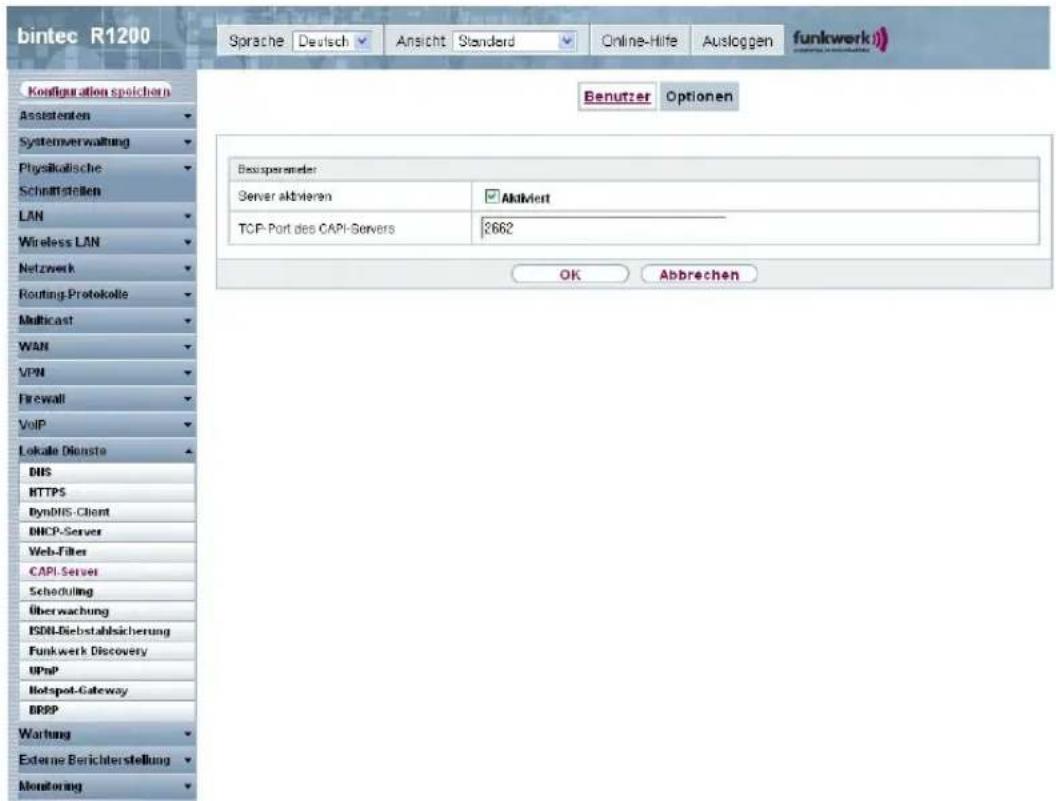Open the Ansicht view dropdown
This screenshot has height=801, width=1056.
point(515,41)
